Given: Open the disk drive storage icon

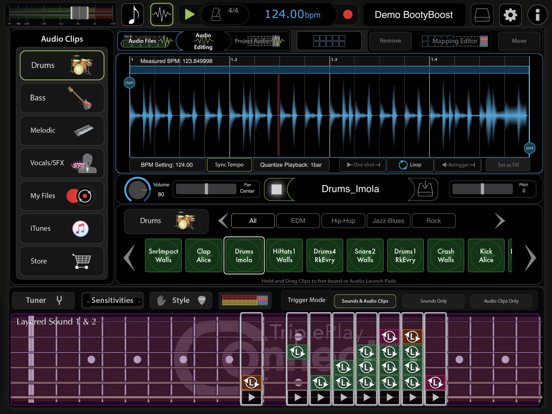Looking at the screenshot, I should pos(482,14).
